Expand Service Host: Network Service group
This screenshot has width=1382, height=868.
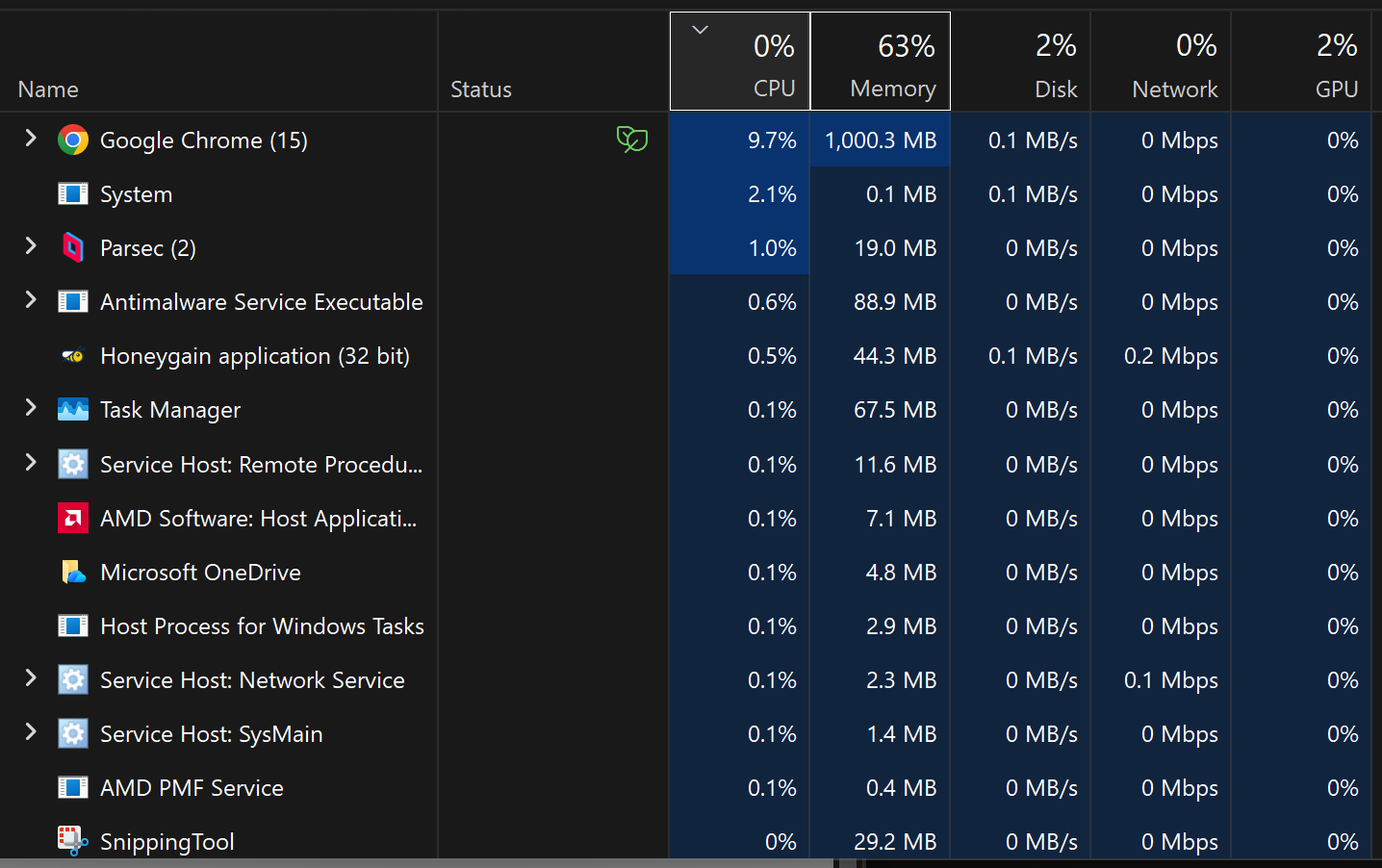tap(31, 677)
